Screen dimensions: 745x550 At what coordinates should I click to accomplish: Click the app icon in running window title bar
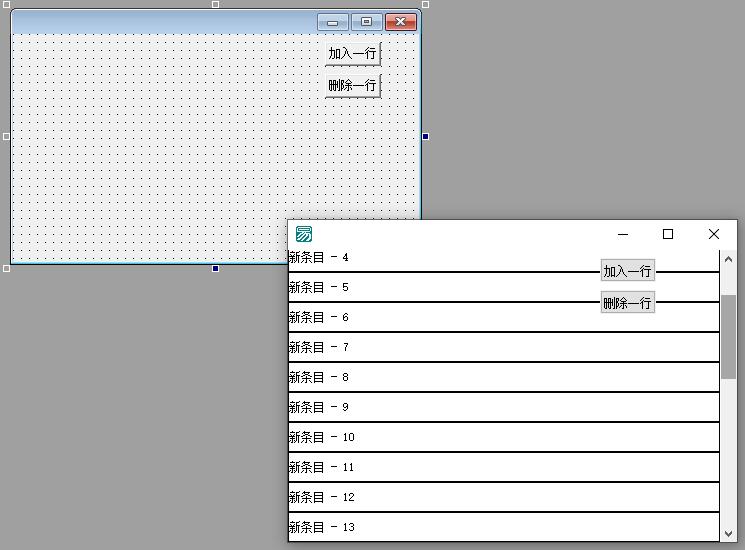pyautogui.click(x=304, y=234)
